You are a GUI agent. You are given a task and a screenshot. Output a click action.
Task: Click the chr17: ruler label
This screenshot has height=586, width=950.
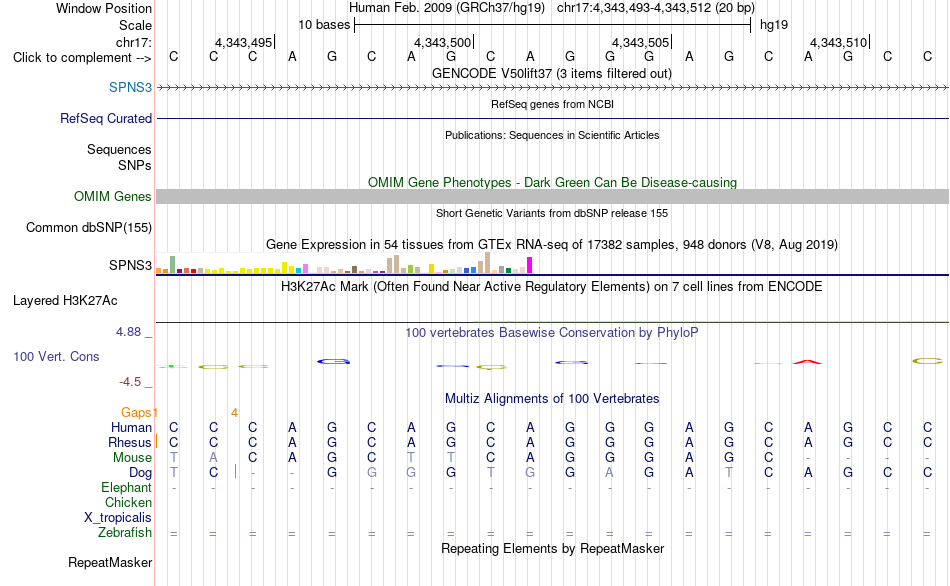pos(134,42)
